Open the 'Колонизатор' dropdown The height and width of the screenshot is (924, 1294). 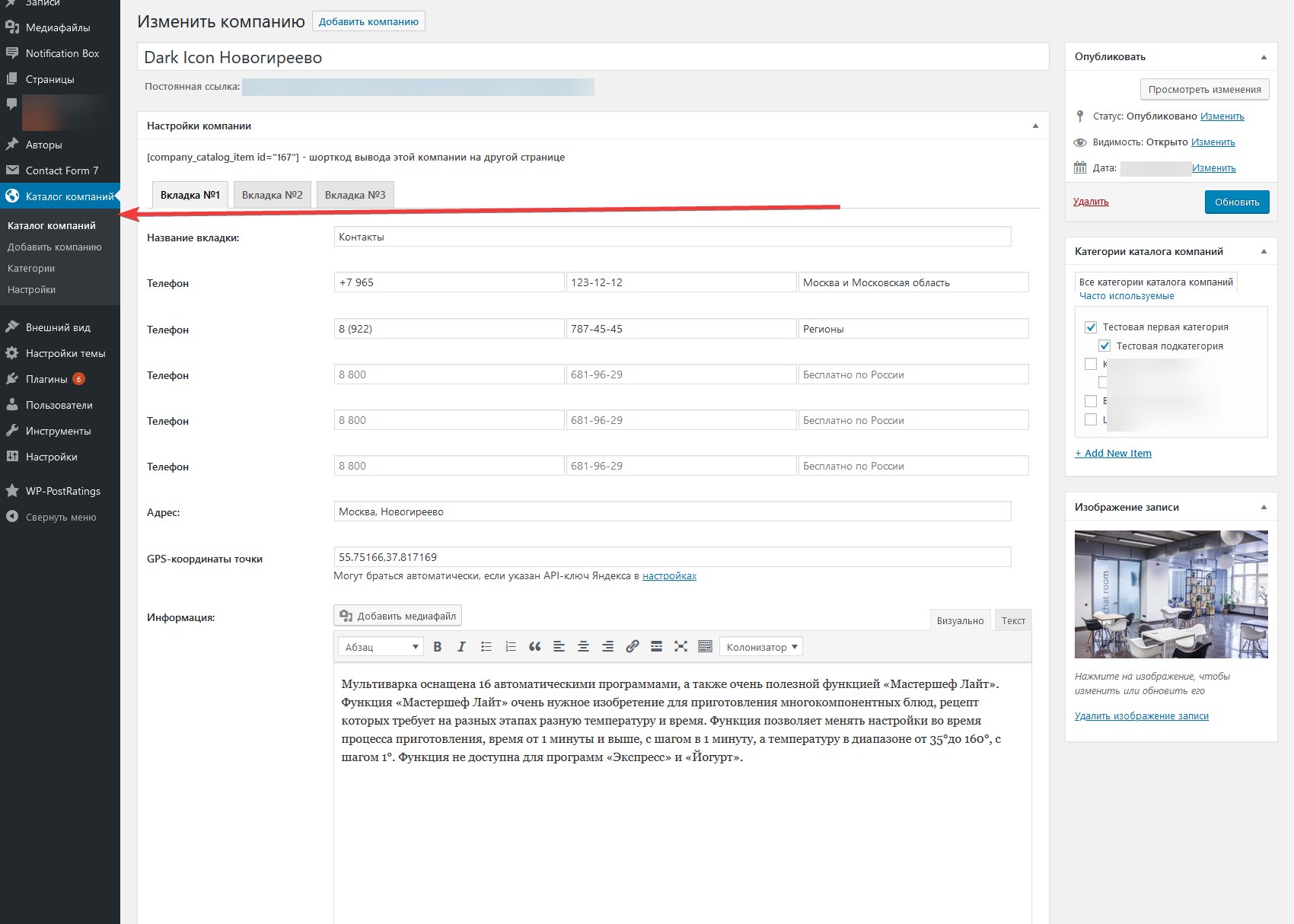761,647
